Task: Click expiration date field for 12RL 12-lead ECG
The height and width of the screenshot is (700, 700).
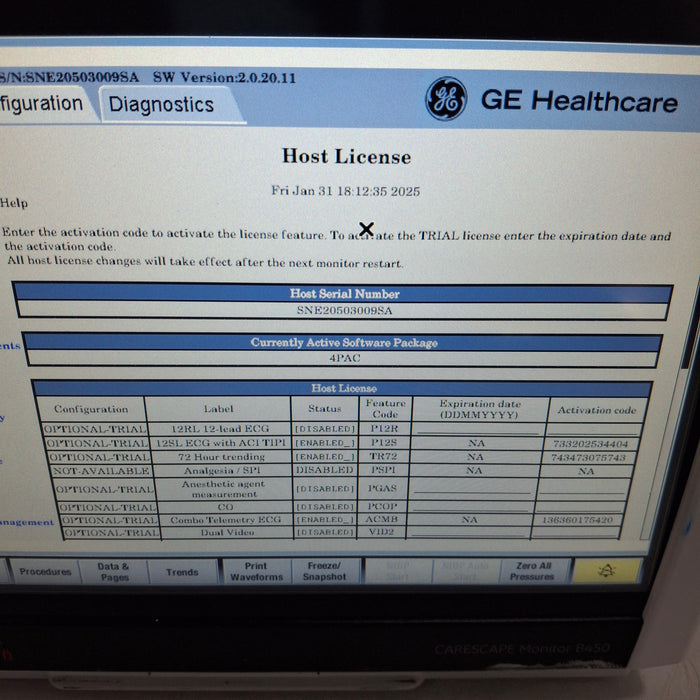Action: (478, 429)
